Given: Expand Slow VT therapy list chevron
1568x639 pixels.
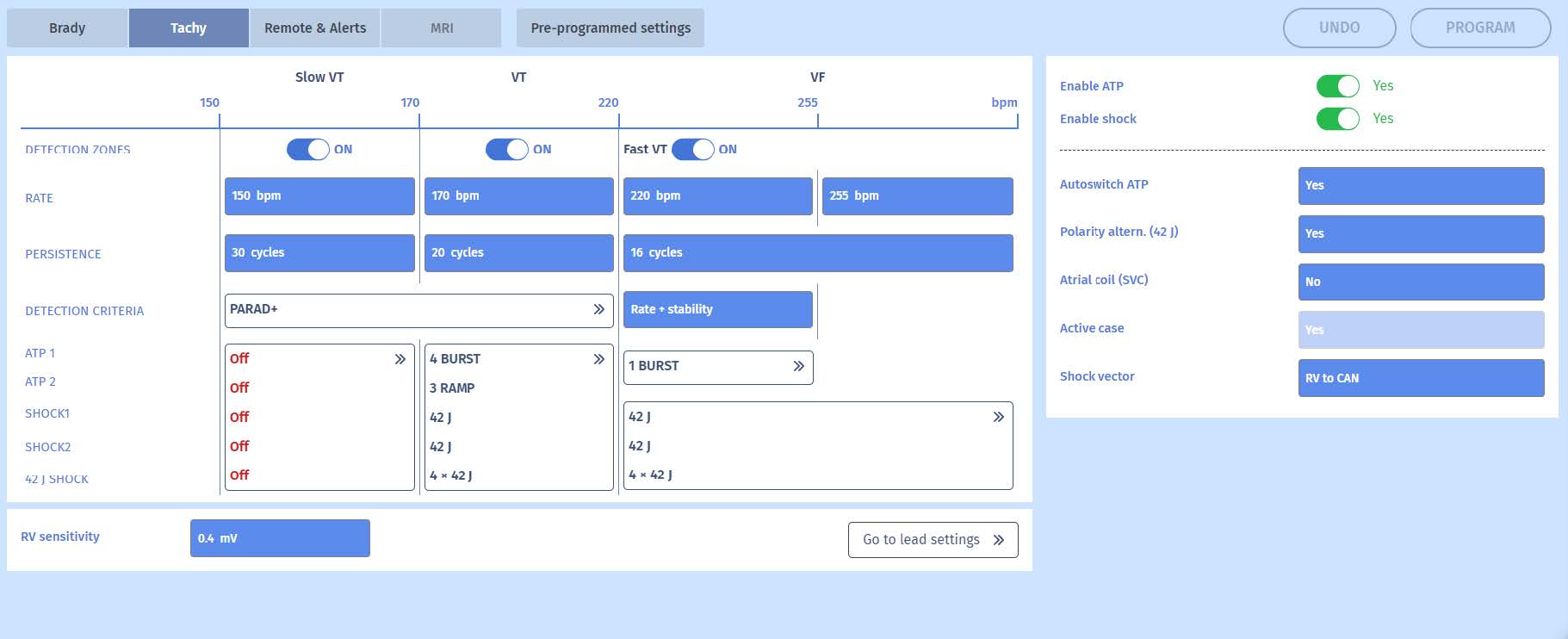Looking at the screenshot, I should 400,359.
